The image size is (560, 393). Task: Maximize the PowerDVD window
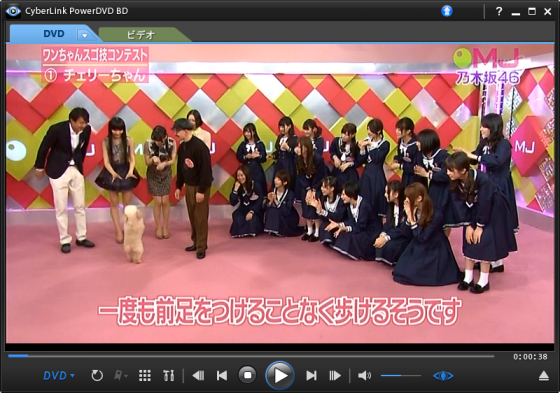(x=532, y=11)
